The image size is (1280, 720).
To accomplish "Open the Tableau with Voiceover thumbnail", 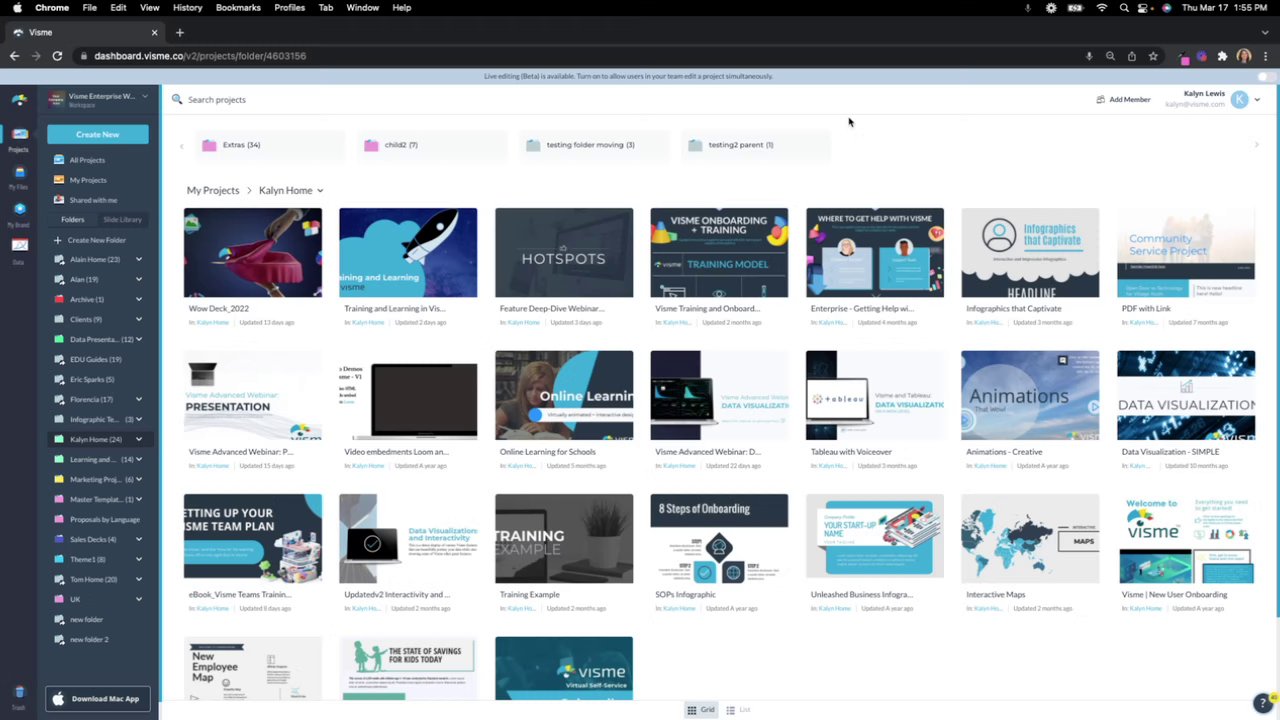I will [875, 396].
